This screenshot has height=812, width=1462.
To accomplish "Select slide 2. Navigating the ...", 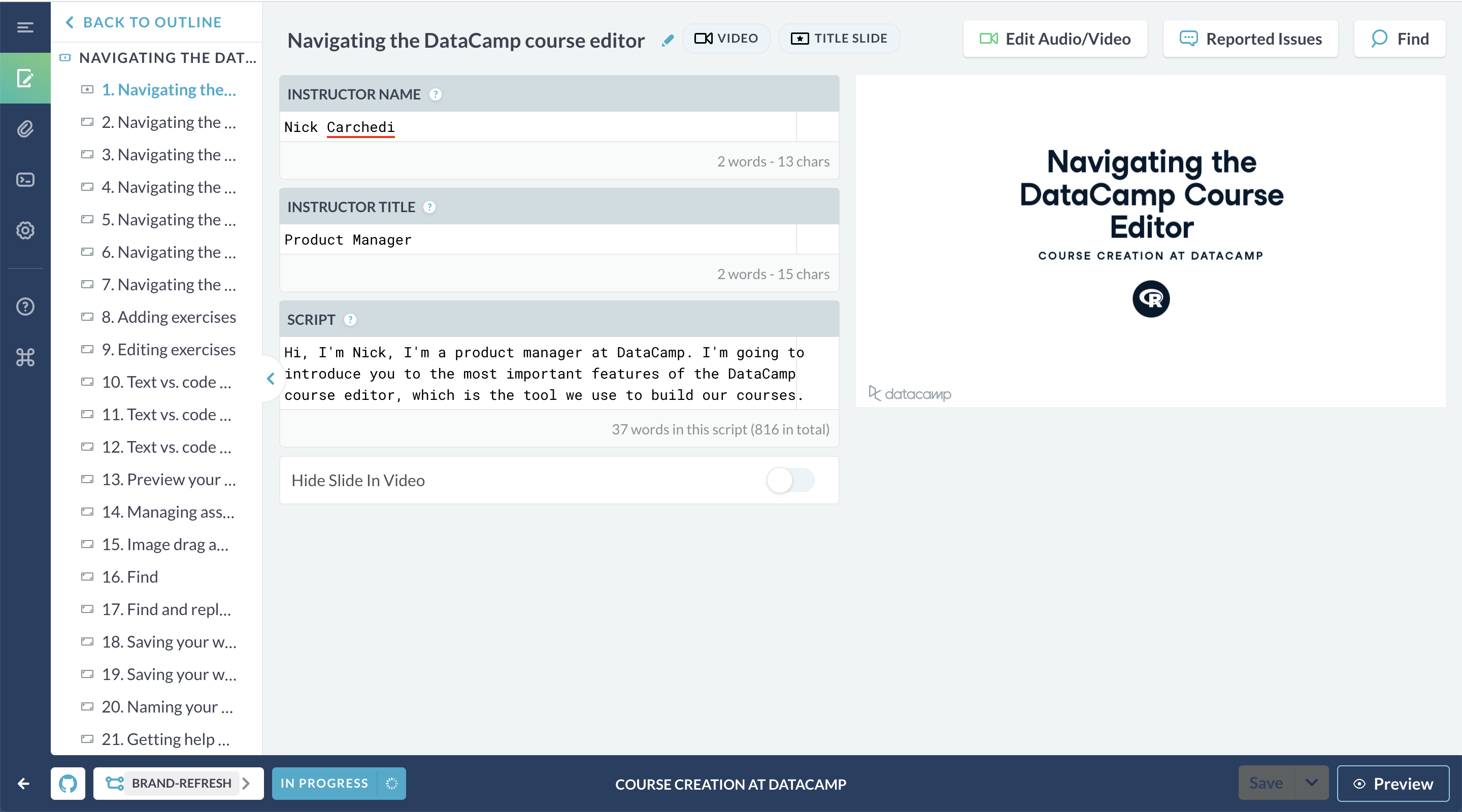I will point(169,122).
